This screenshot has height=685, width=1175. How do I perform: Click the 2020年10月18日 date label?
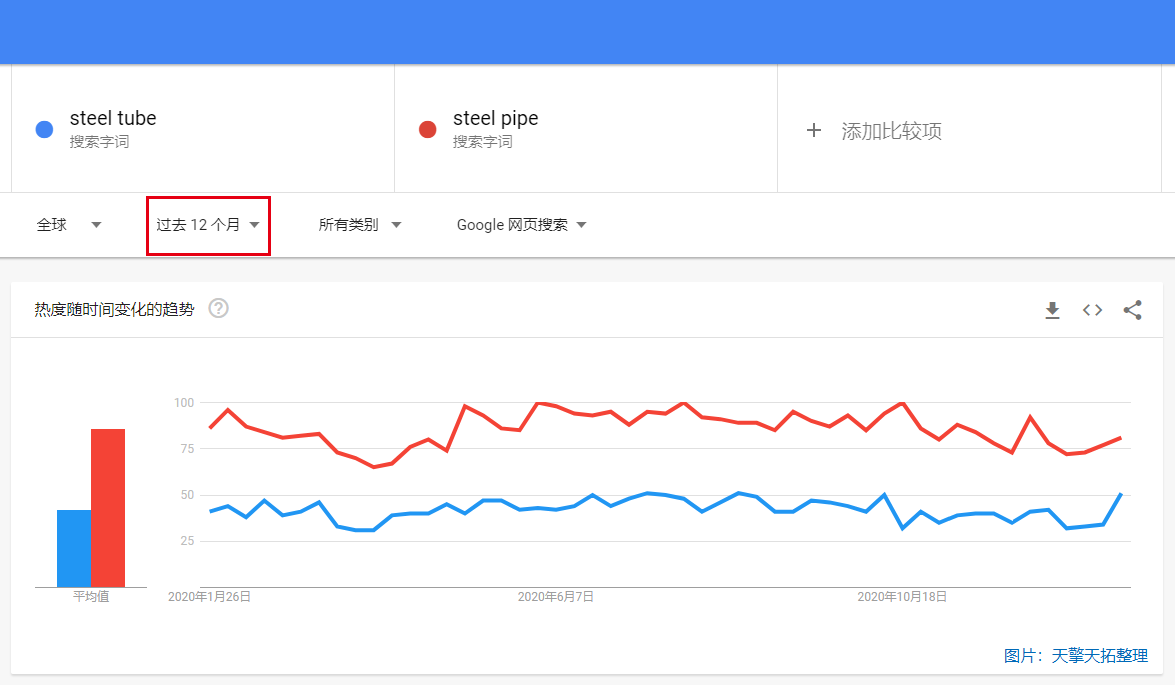[901, 597]
